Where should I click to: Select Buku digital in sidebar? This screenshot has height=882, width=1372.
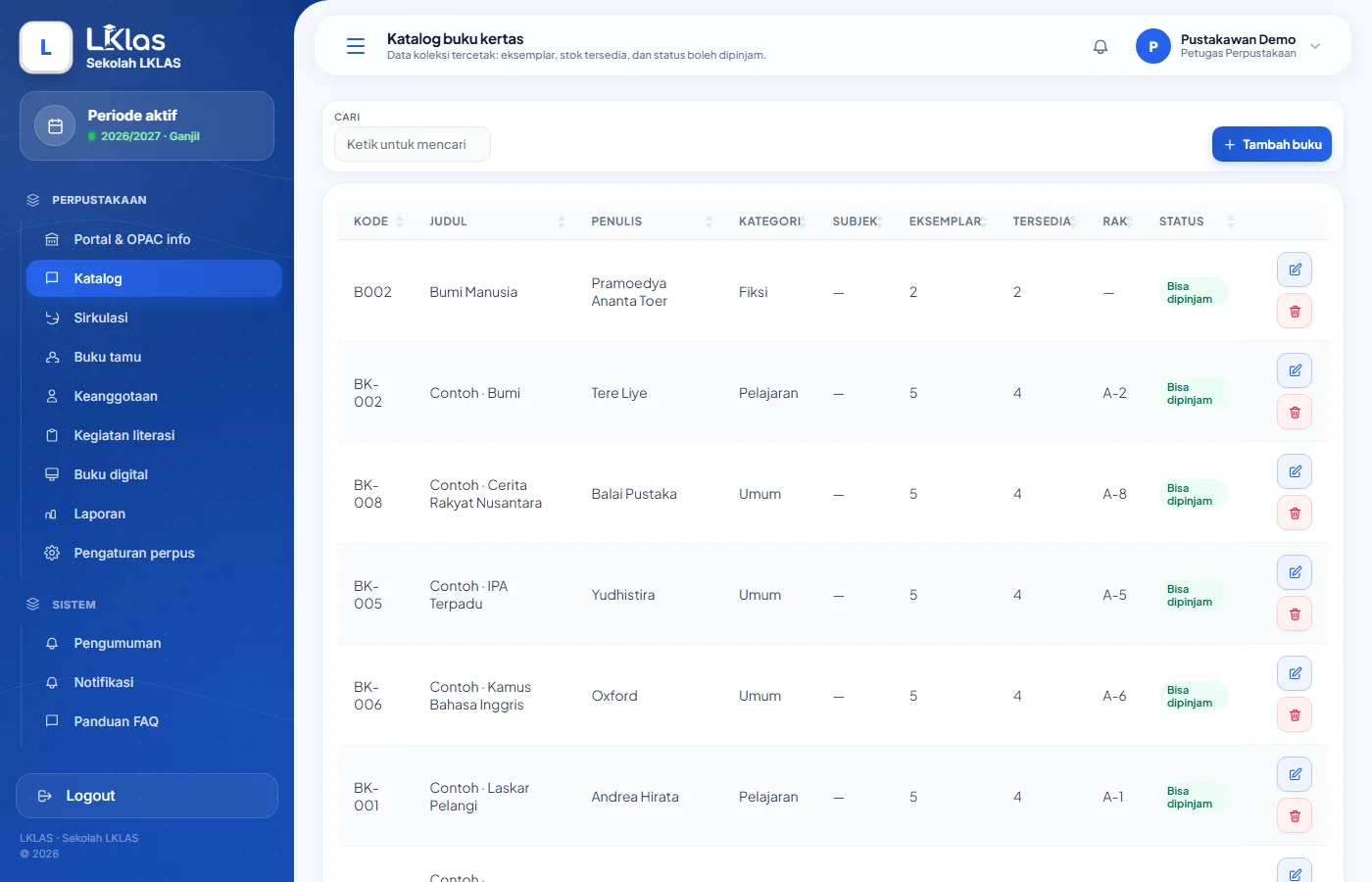click(154, 474)
